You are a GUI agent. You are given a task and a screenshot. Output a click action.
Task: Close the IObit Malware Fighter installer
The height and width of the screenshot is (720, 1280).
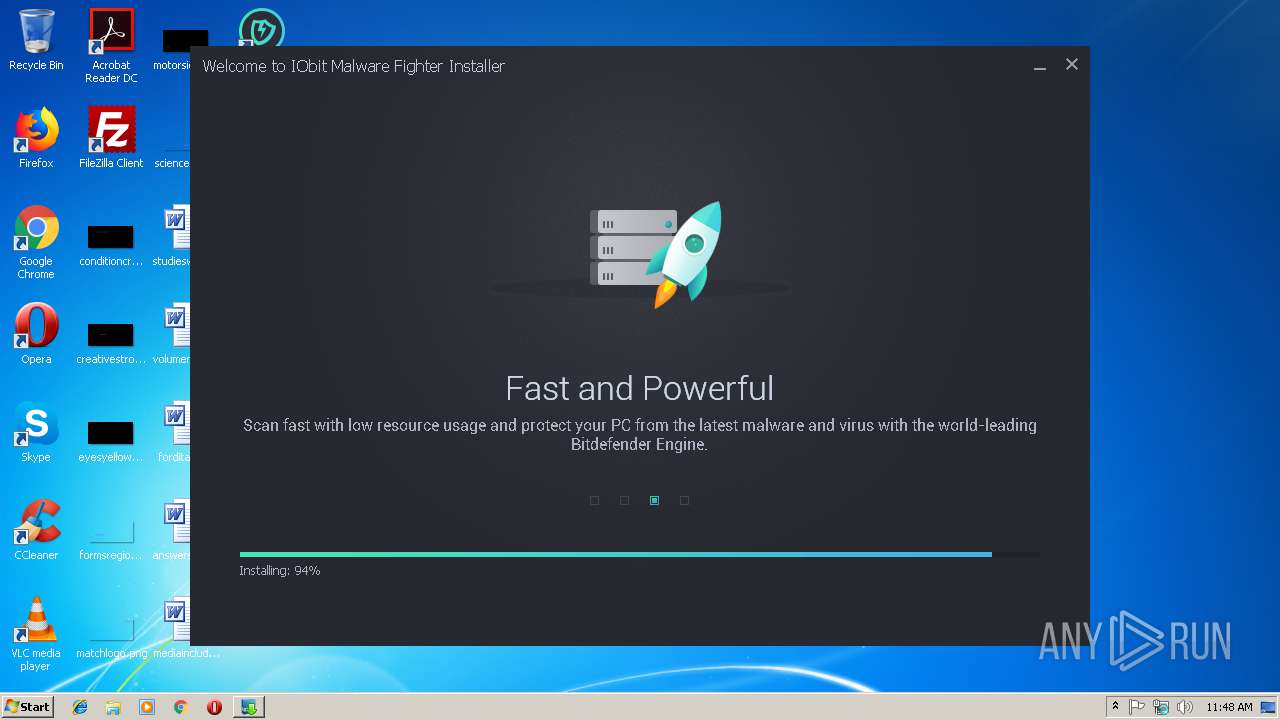pyautogui.click(x=1072, y=65)
